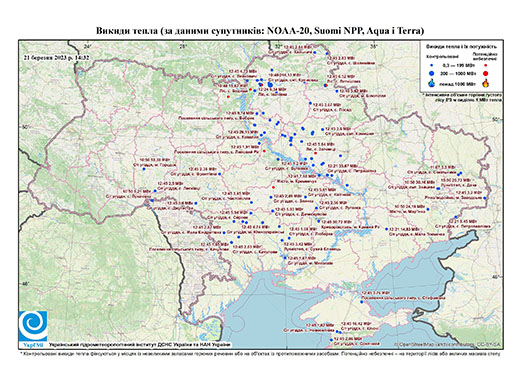Click the institute name text beside logo
Screen dimensions: 520x368
pyautogui.click(x=140, y=345)
